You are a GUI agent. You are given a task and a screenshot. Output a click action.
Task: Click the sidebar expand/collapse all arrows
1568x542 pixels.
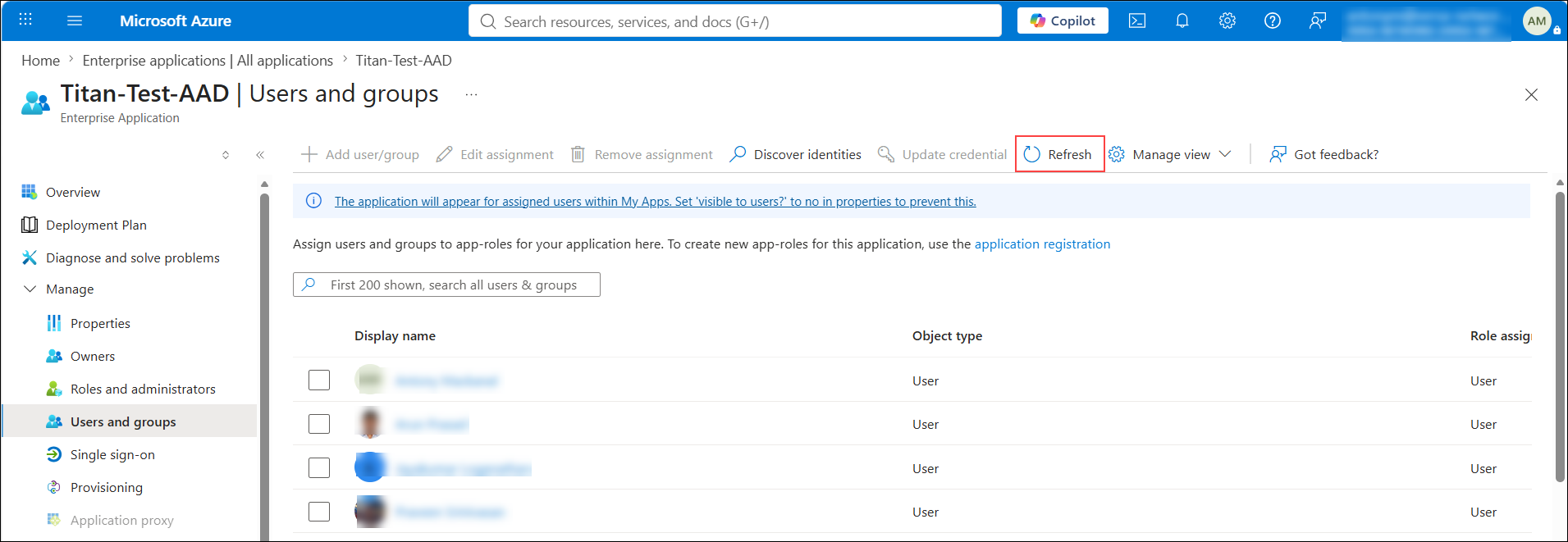pyautogui.click(x=226, y=155)
